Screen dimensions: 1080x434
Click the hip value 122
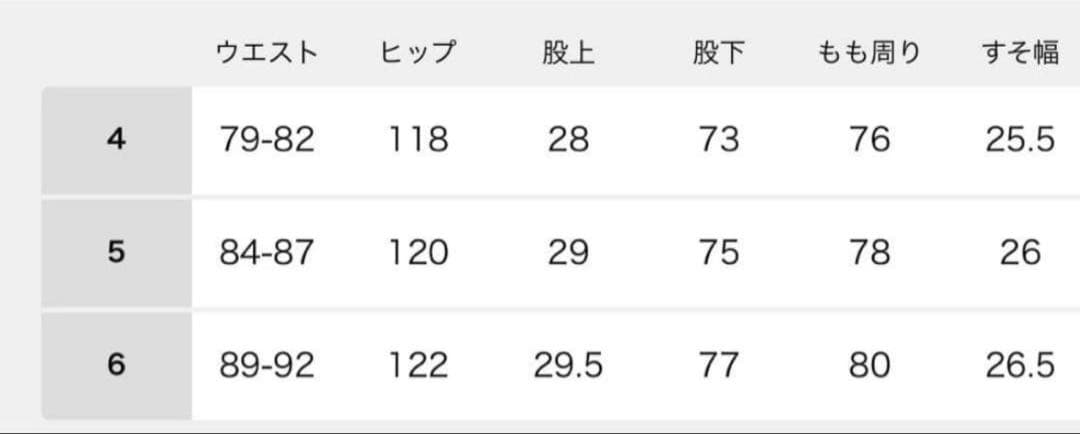tap(418, 365)
